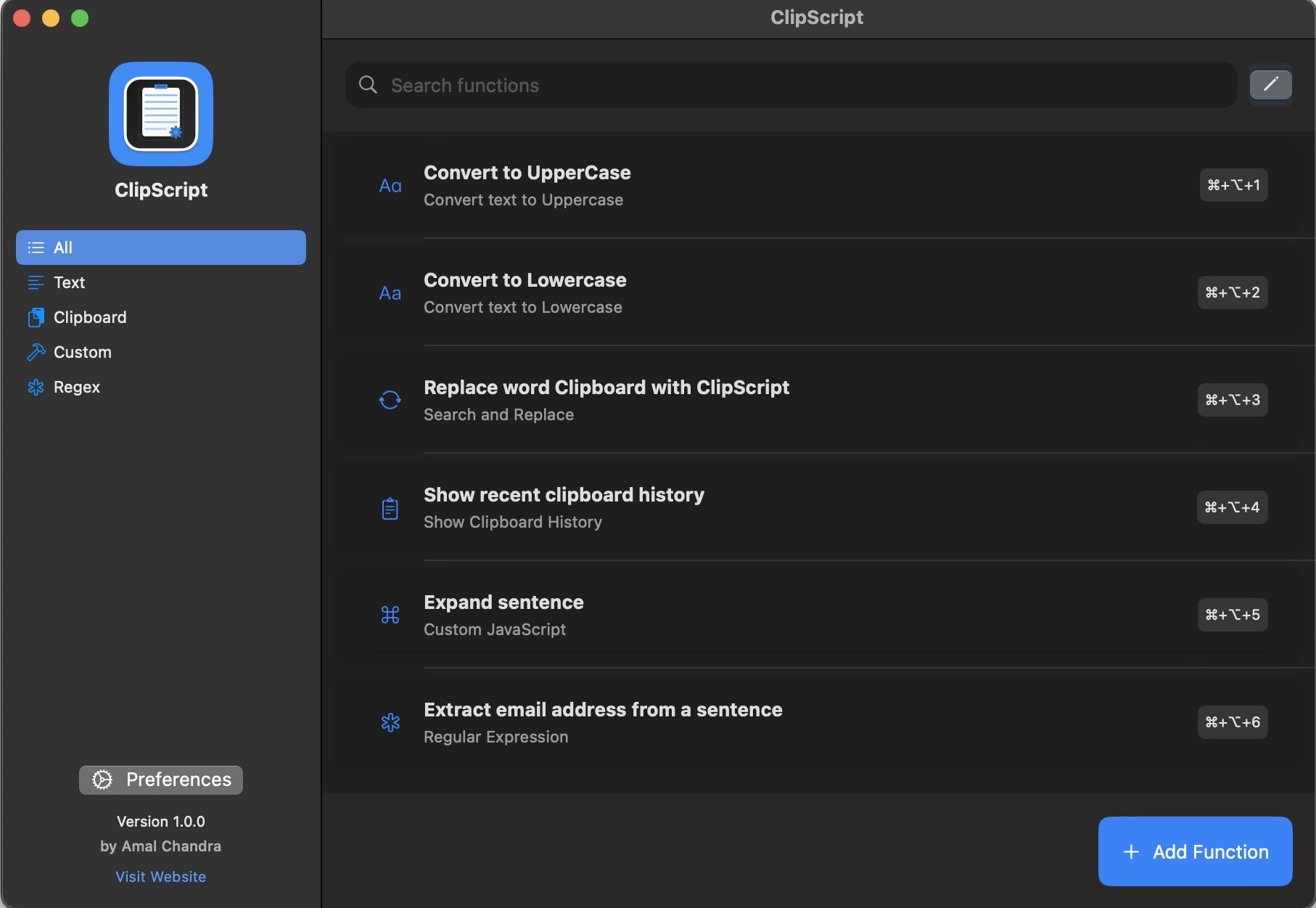Click the ⌘+⌥+3 shortcut badge
Image resolution: width=1316 pixels, height=908 pixels.
(1233, 400)
